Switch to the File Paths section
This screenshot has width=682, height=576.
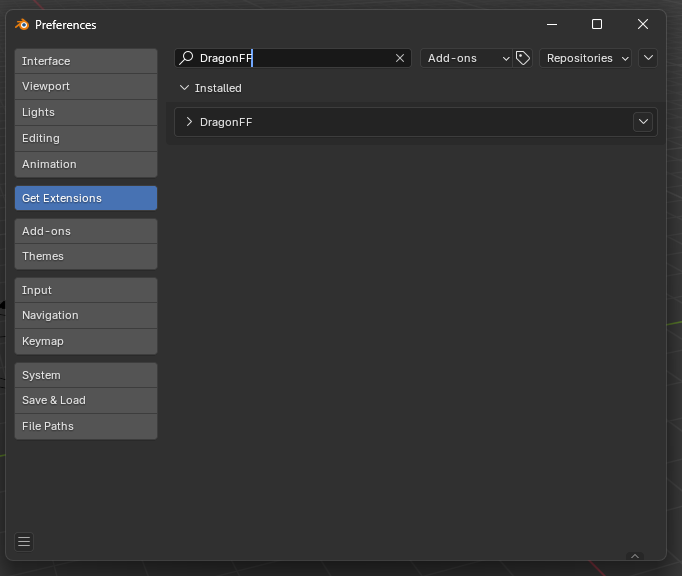86,426
